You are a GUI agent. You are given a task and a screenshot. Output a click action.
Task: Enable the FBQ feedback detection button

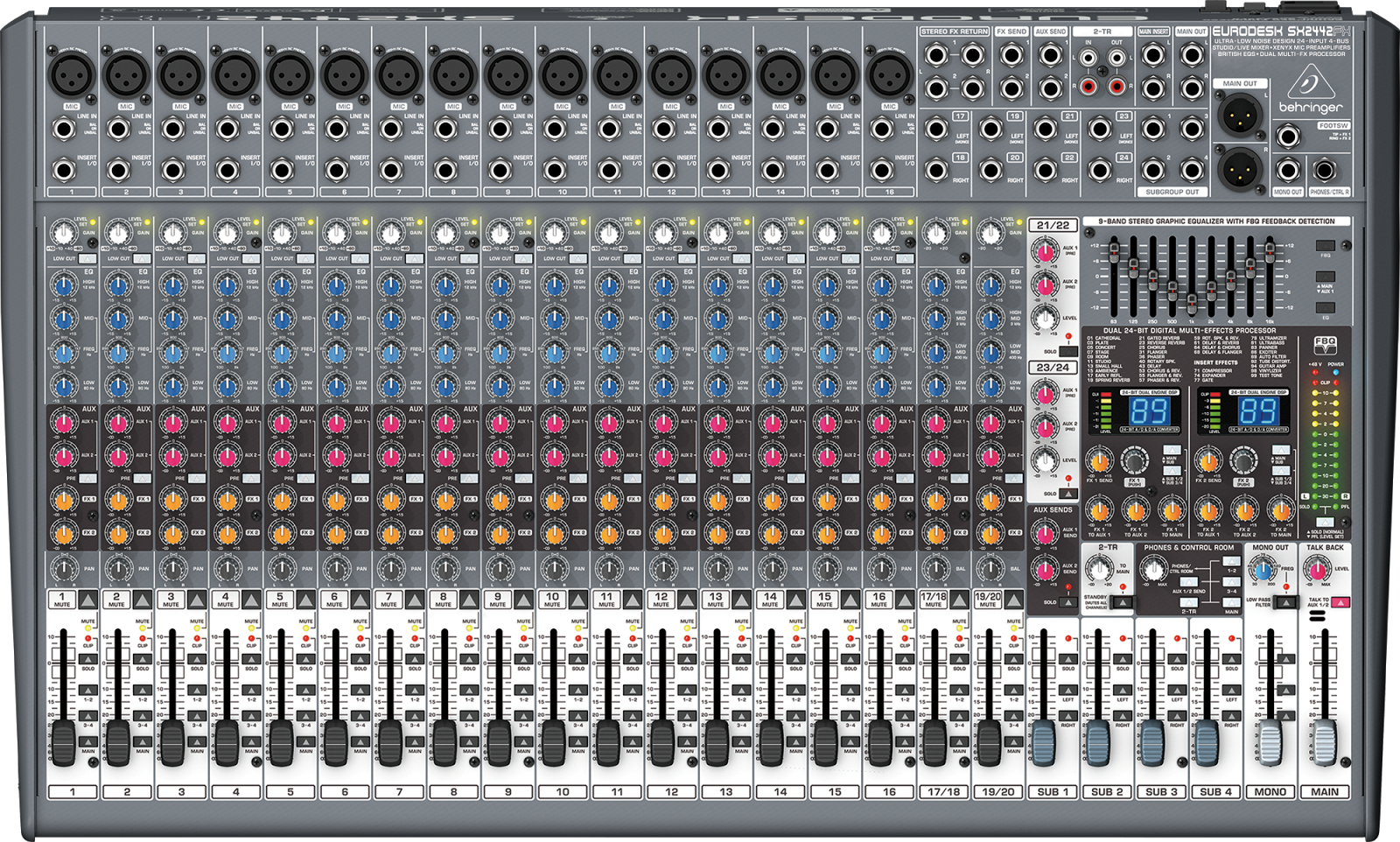point(1326,246)
